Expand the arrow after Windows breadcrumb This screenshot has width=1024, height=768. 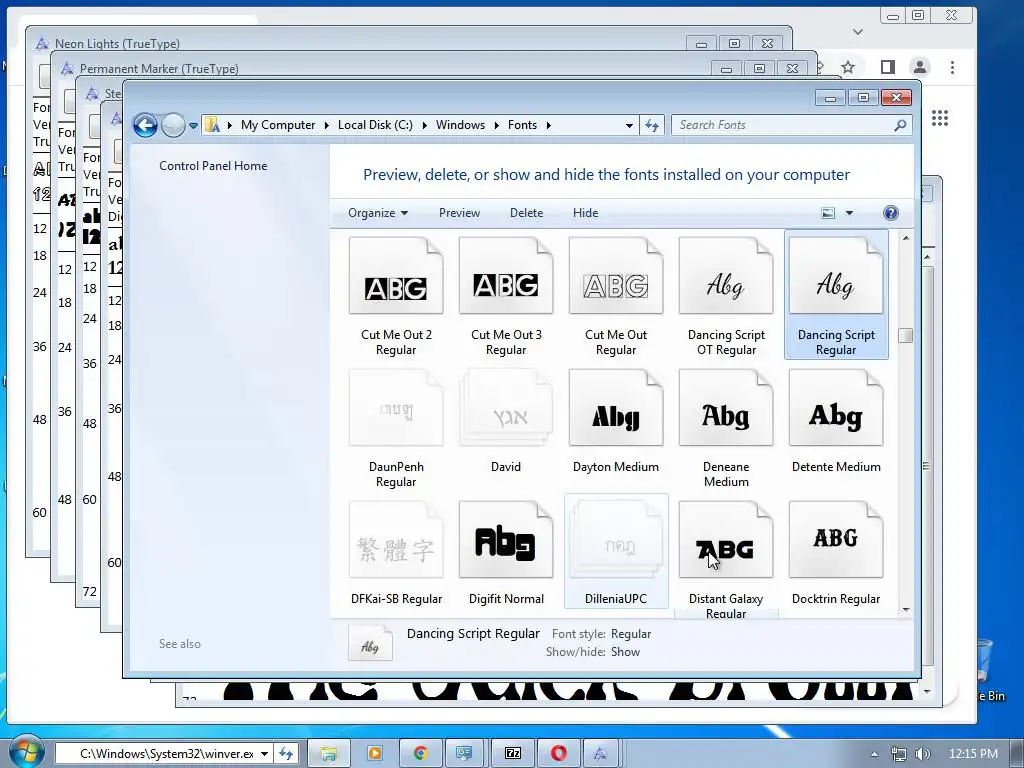click(496, 125)
